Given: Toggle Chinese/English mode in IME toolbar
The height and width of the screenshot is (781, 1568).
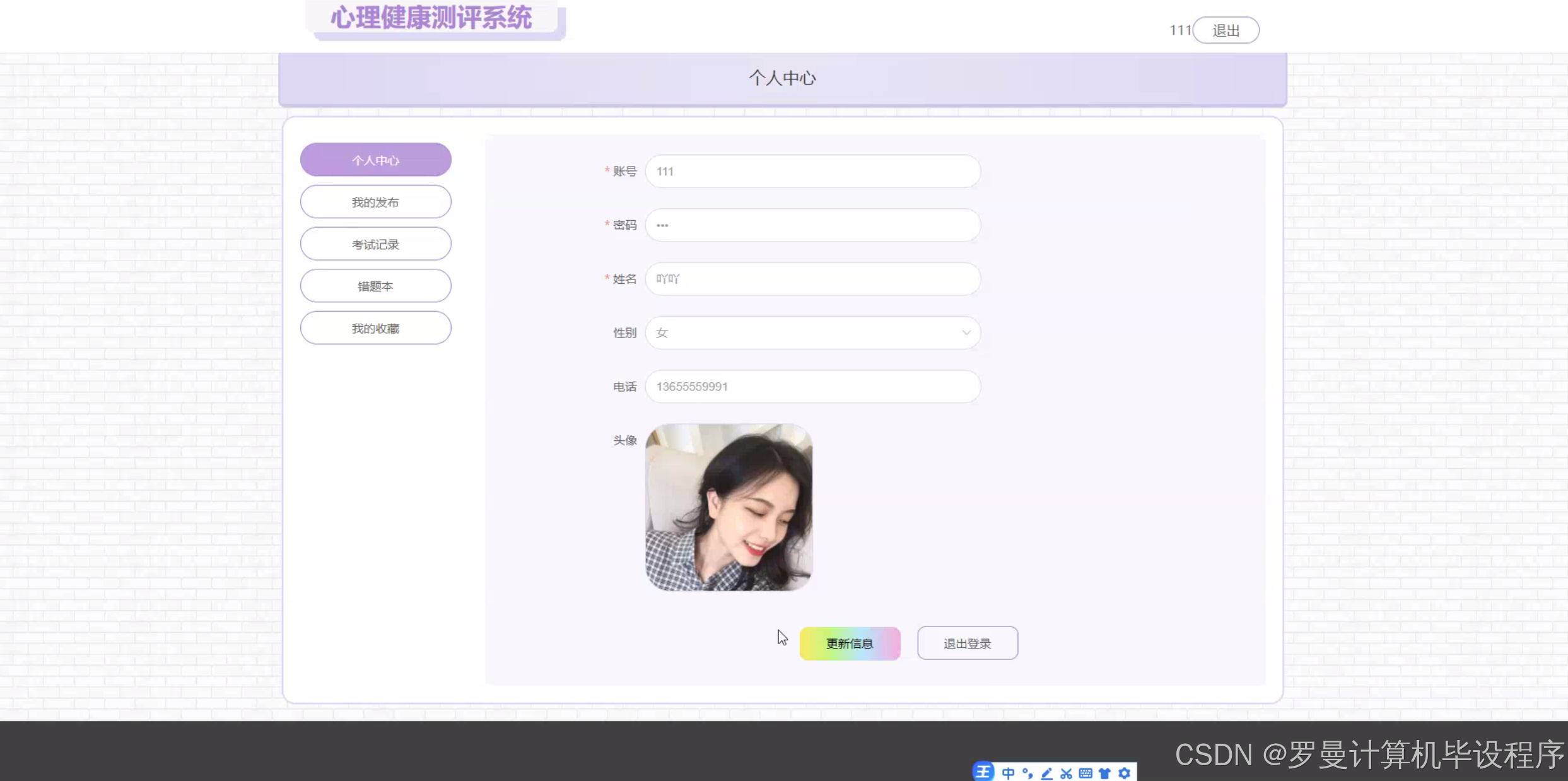Looking at the screenshot, I should click(x=1008, y=773).
